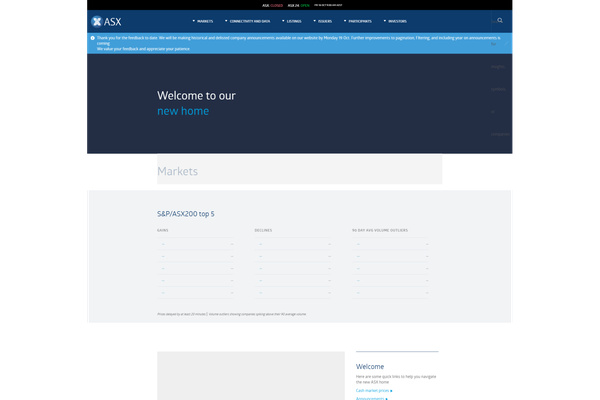Click the ASX Closed status in top bar
This screenshot has width=600, height=400.
tap(269, 5)
